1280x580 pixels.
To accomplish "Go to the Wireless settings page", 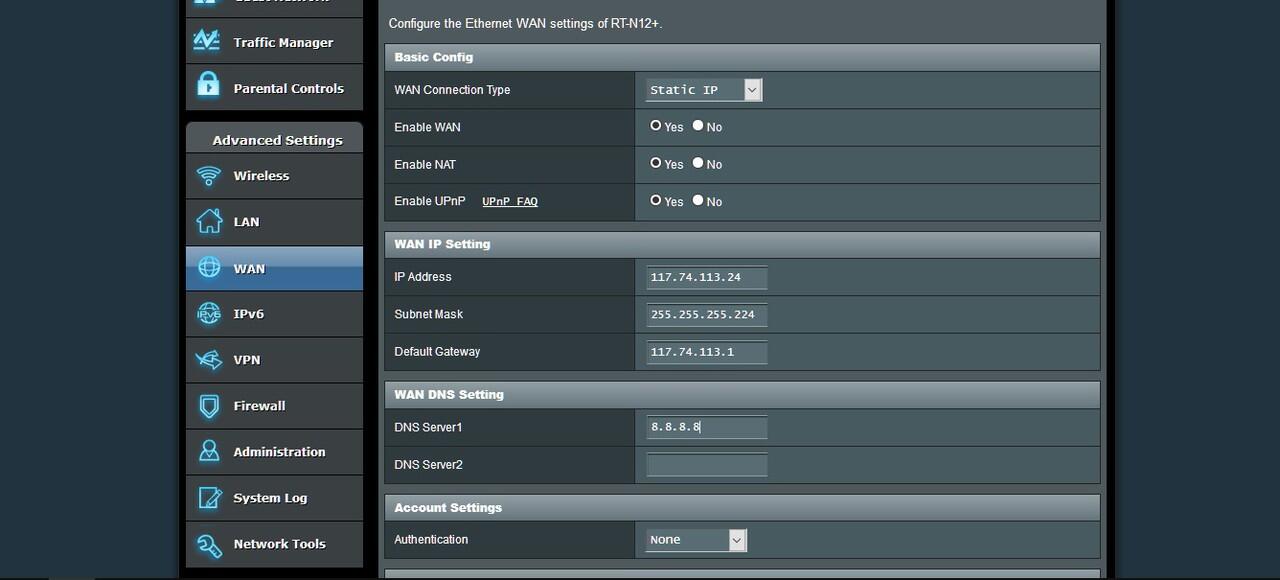I will click(x=274, y=176).
